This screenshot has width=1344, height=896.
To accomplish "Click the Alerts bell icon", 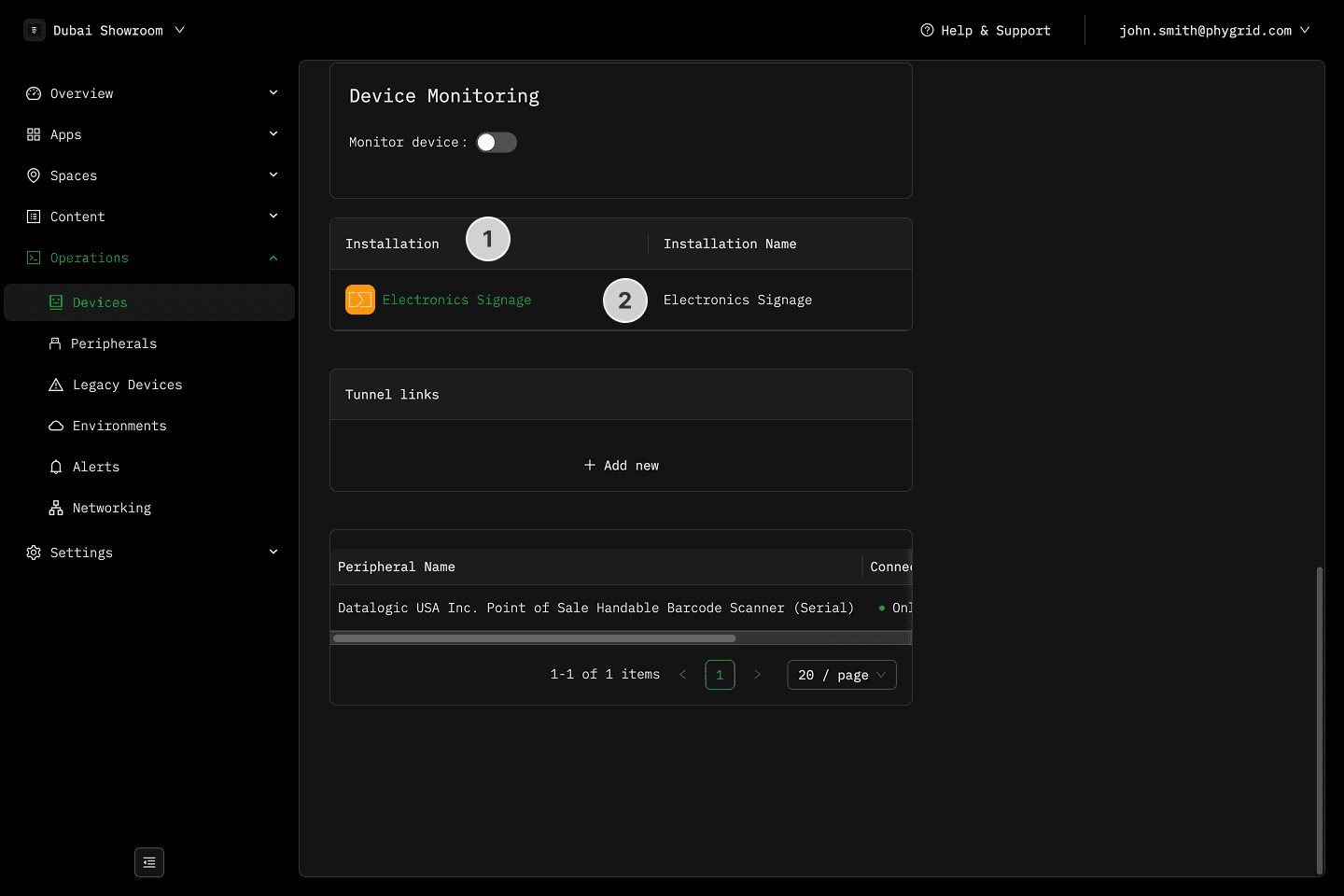I will (56, 467).
